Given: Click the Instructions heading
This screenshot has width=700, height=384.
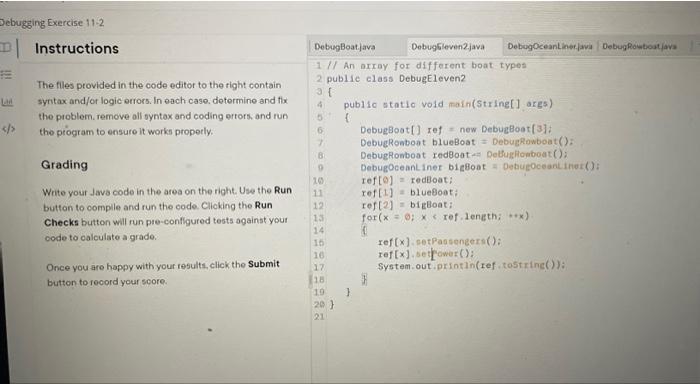Looking at the screenshot, I should point(77,48).
